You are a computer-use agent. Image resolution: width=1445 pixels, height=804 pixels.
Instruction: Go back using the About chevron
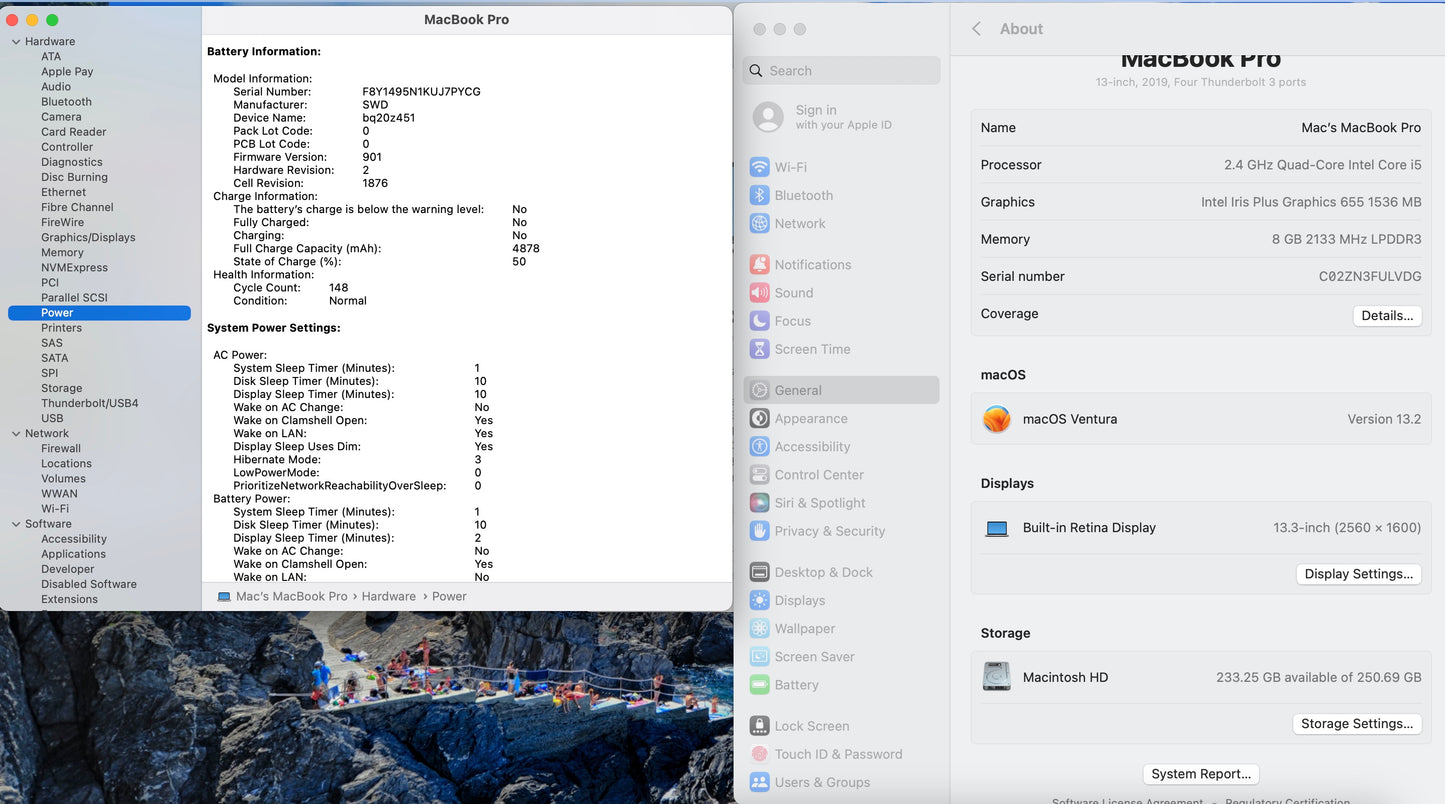pos(977,29)
